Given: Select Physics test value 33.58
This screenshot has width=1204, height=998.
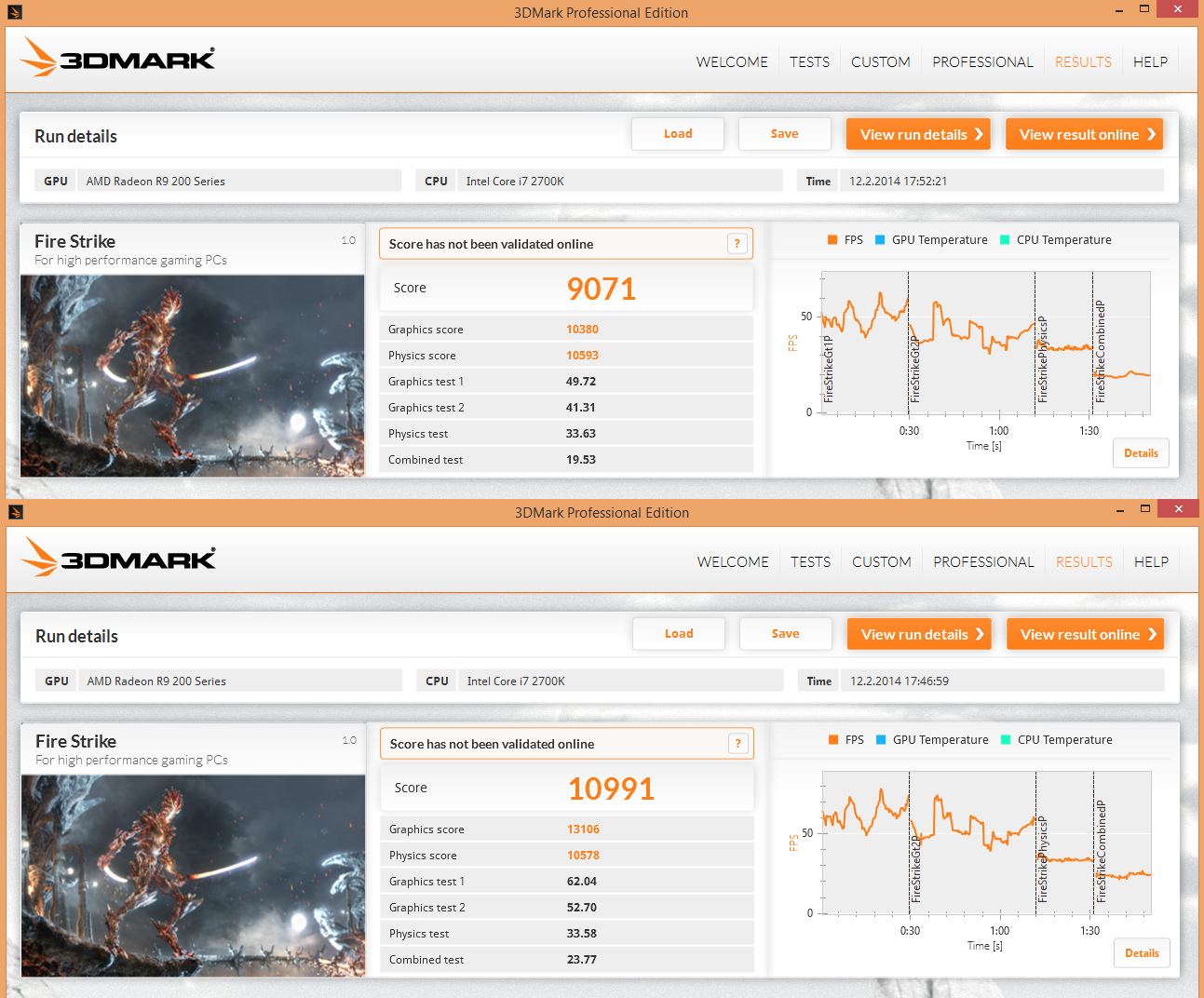Looking at the screenshot, I should [x=582, y=934].
